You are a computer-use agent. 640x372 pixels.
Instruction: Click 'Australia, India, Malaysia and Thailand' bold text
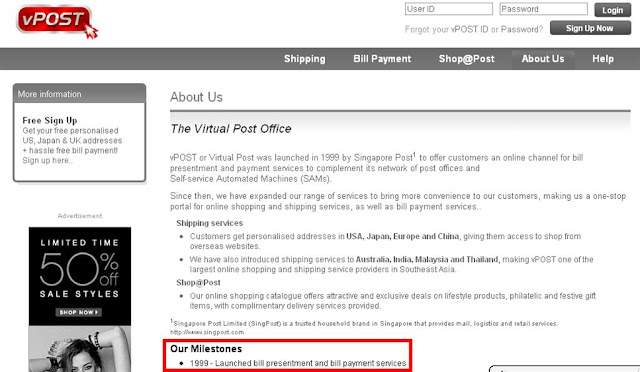point(427,259)
